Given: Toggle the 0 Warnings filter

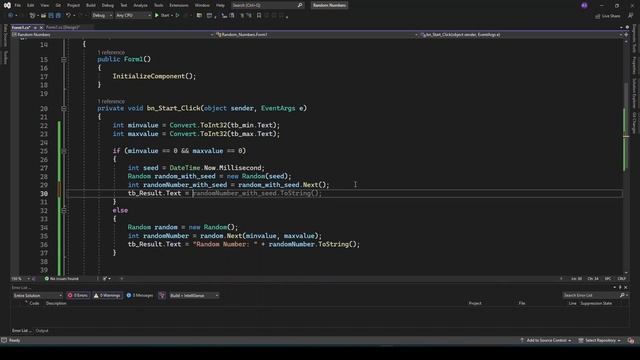Looking at the screenshot, I should point(107,296).
